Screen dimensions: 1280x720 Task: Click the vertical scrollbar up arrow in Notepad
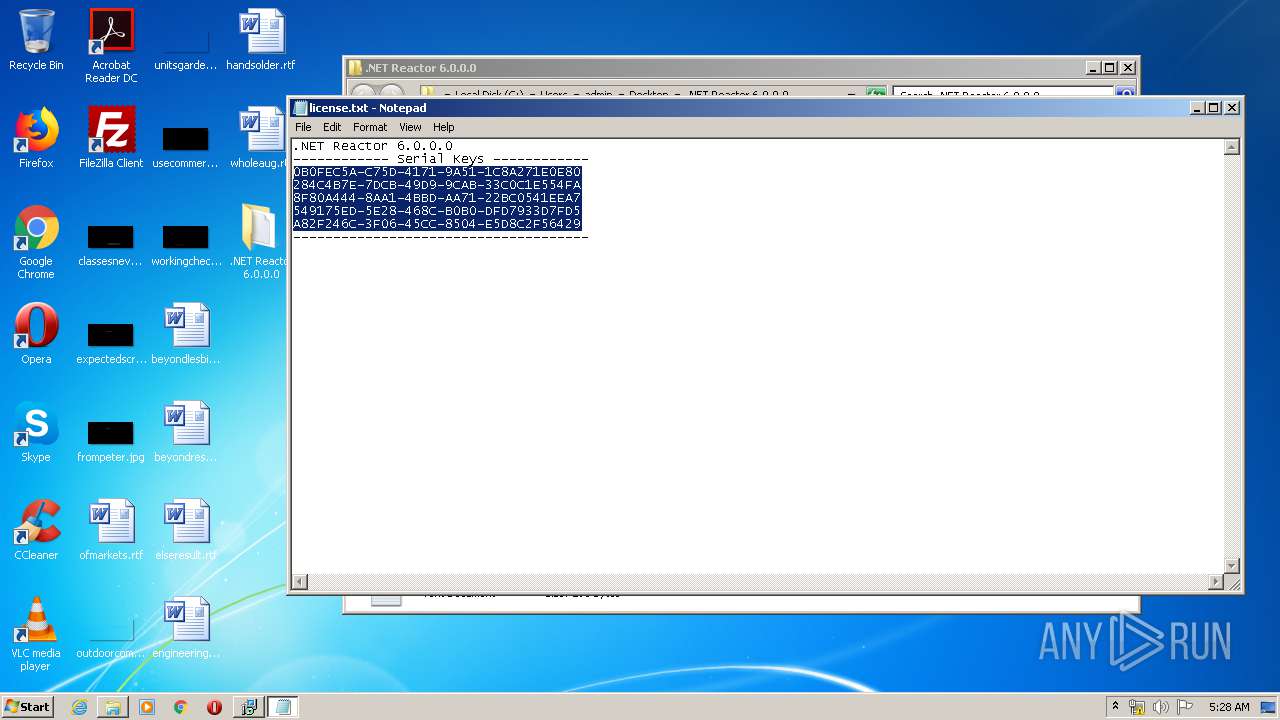click(x=1232, y=147)
